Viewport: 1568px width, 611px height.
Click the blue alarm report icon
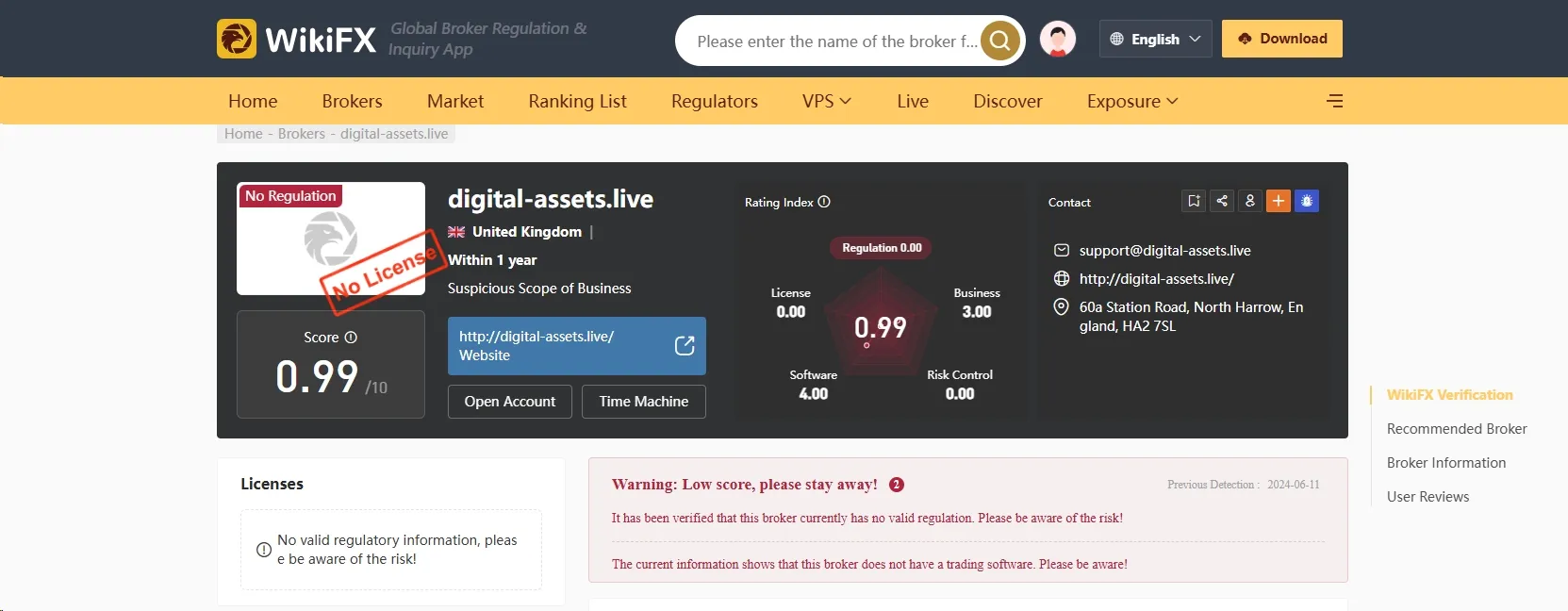pyautogui.click(x=1307, y=201)
